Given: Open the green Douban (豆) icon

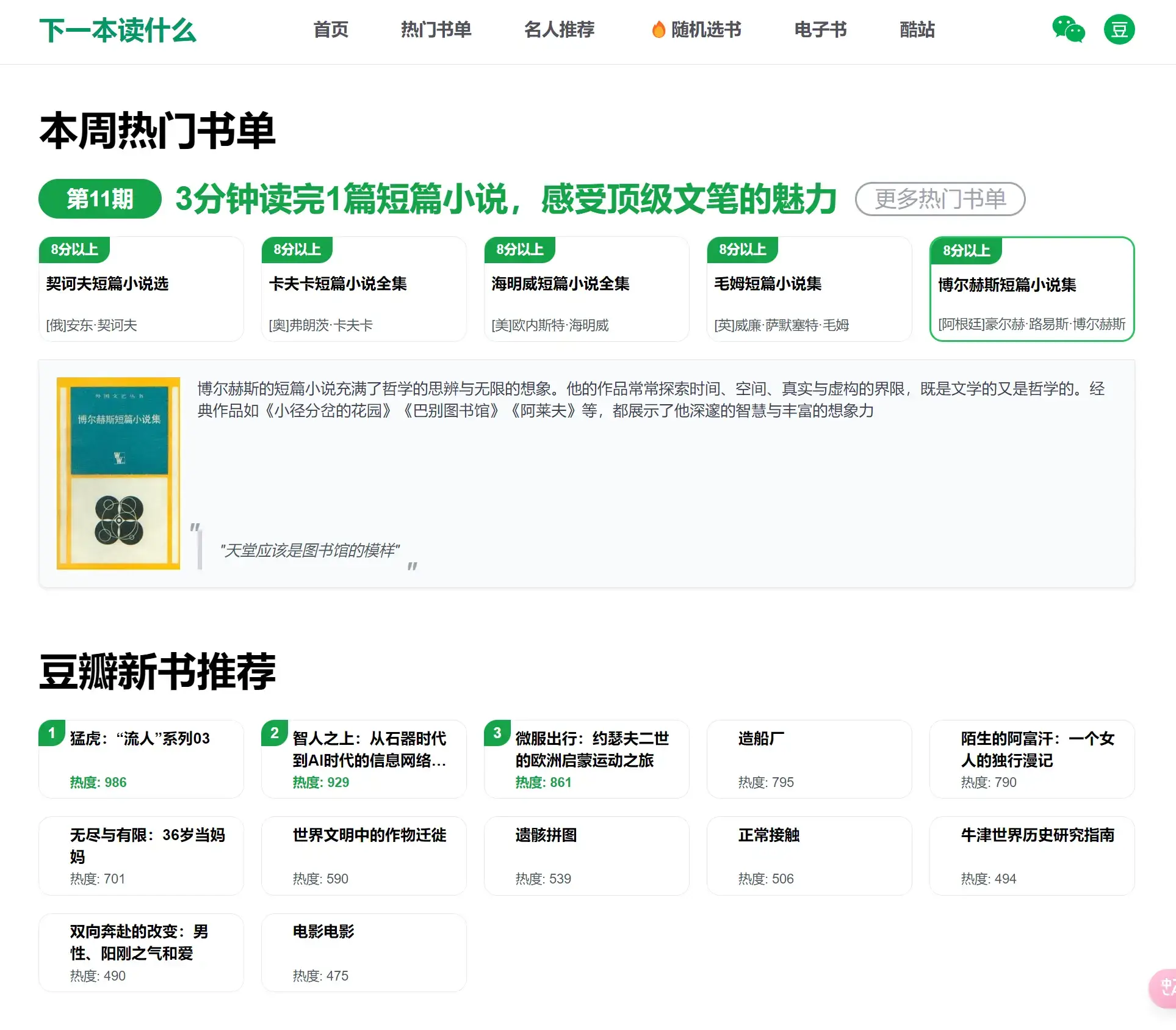Looking at the screenshot, I should pos(1119,30).
